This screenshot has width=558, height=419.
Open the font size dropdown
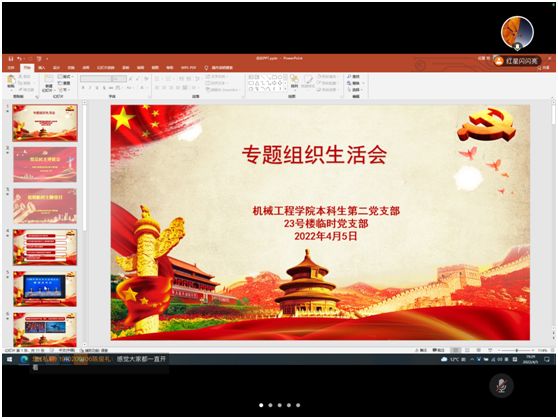pyautogui.click(x=119, y=79)
